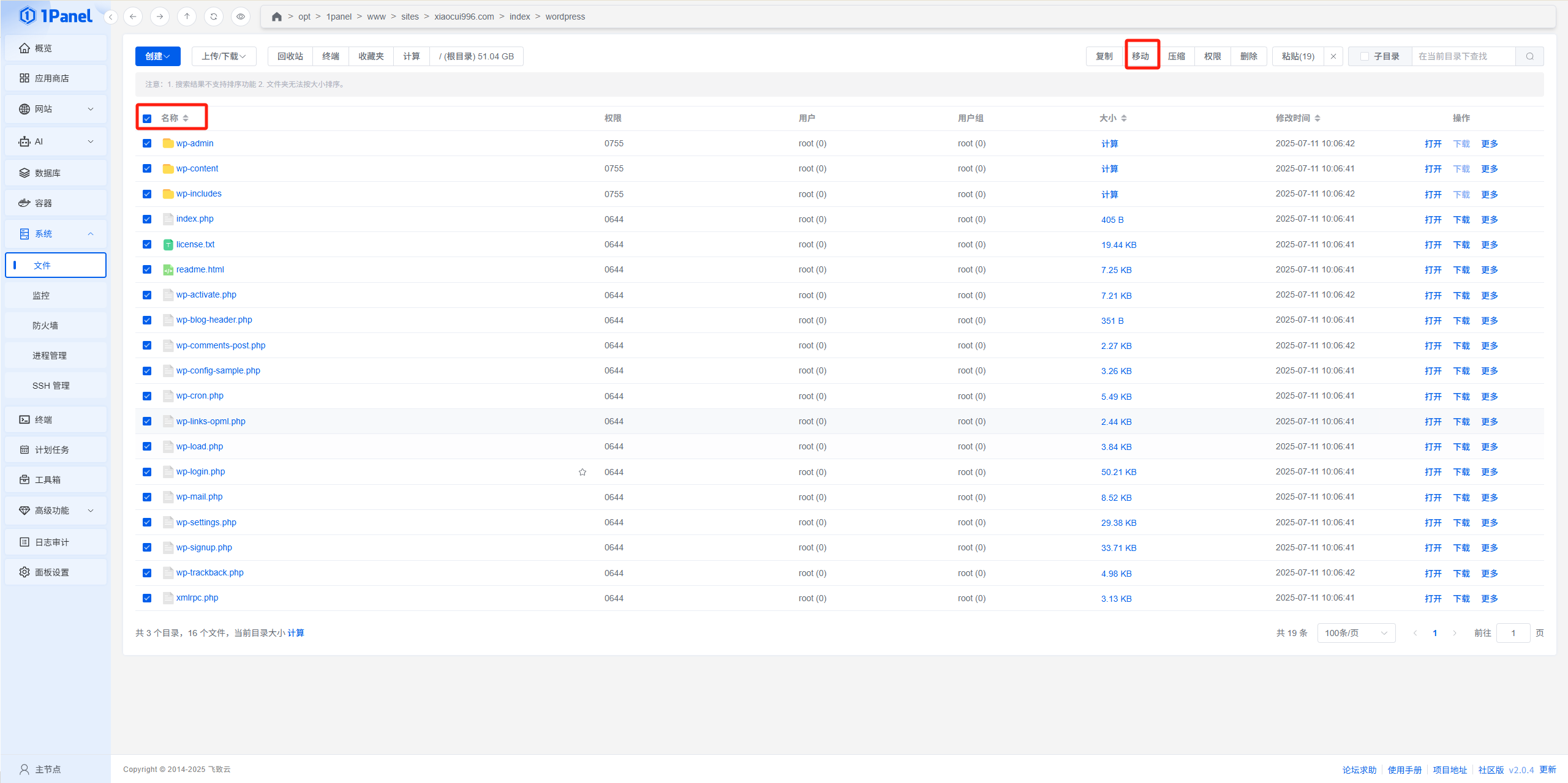Click the eye icon to show hidden files
Viewport: 1568px width, 783px height.
(241, 17)
